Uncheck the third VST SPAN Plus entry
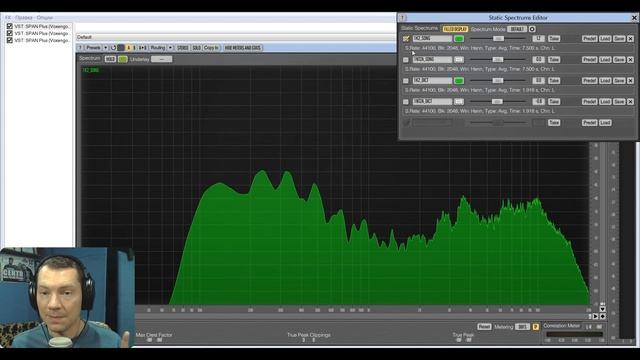Image resolution: width=640 pixels, height=360 pixels. (9, 40)
